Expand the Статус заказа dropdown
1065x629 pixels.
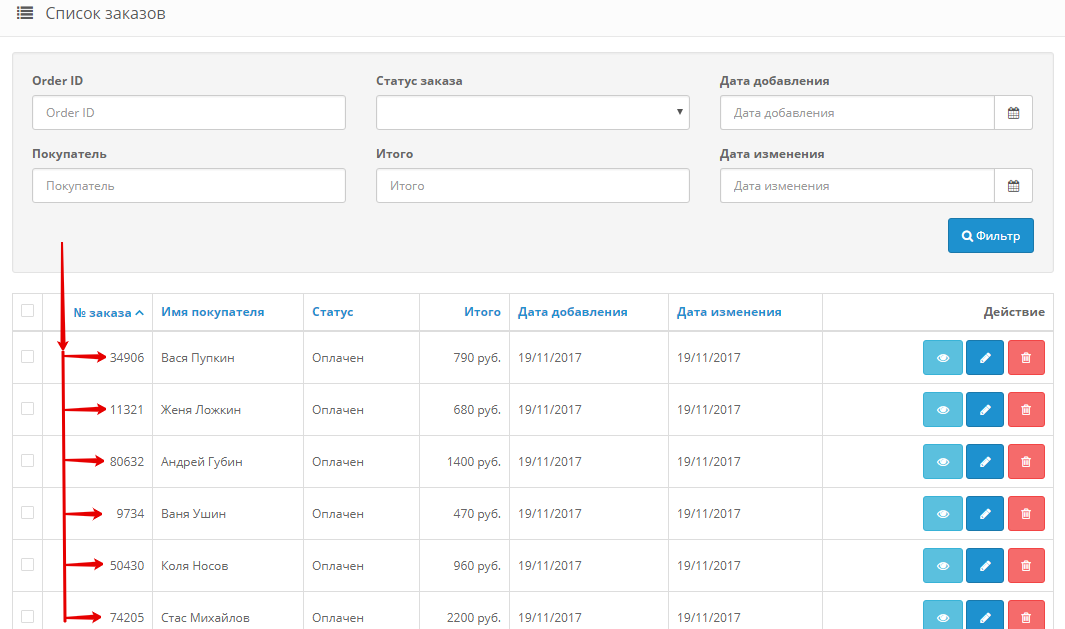532,113
